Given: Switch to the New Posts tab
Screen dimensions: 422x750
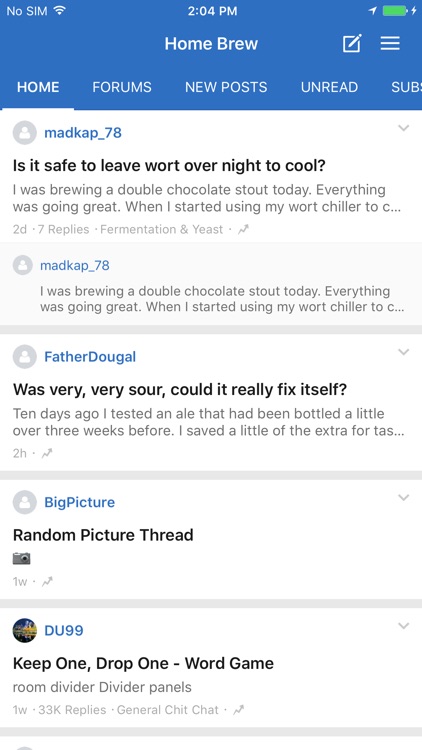Looking at the screenshot, I should (x=226, y=87).
